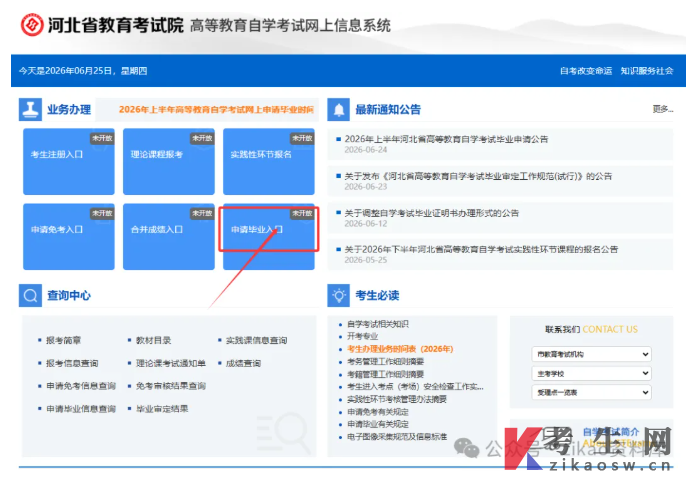
Task: Click the orange scrolling 申请毕业时间 announcement
Action: (x=216, y=109)
